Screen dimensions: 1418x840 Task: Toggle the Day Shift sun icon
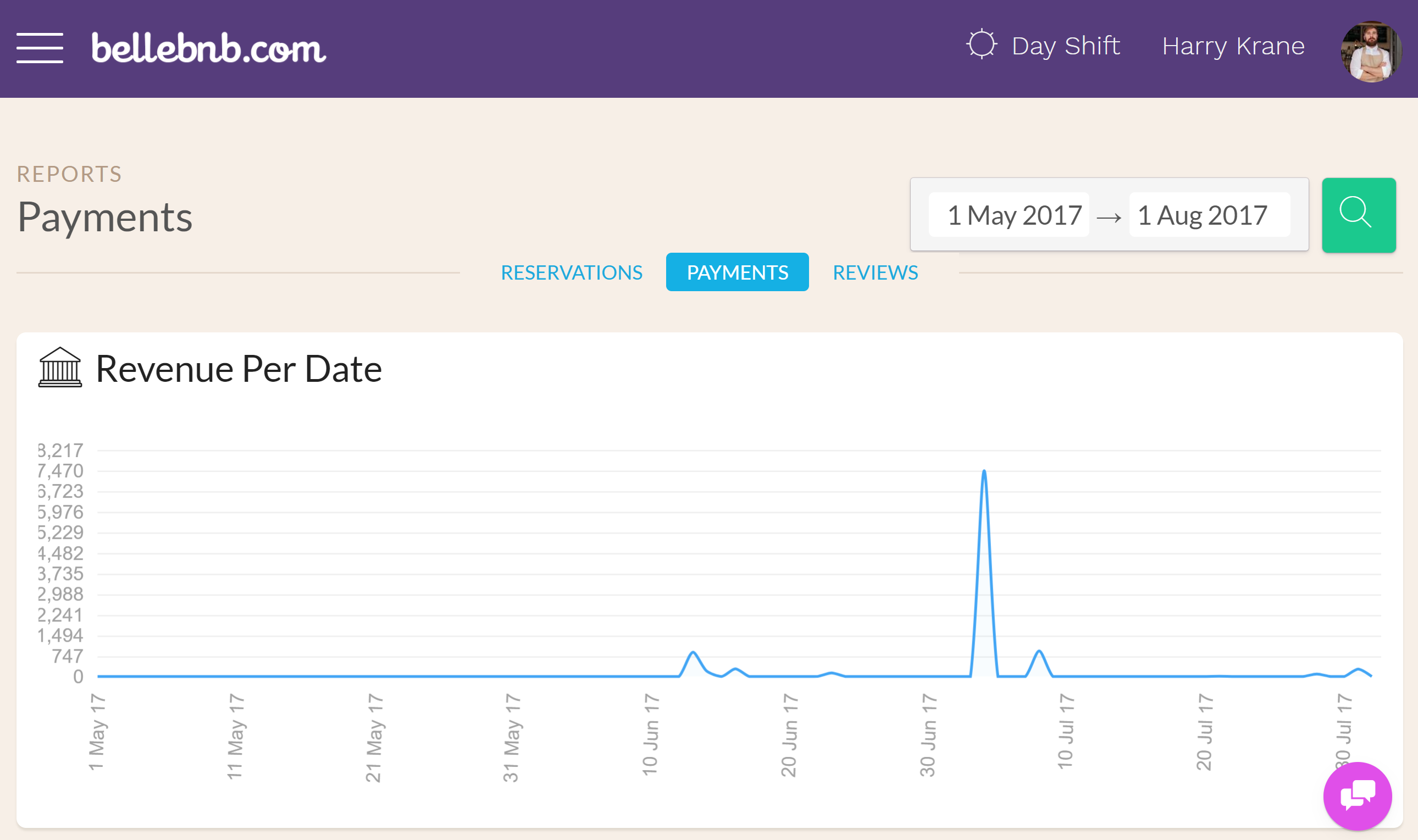coord(982,44)
